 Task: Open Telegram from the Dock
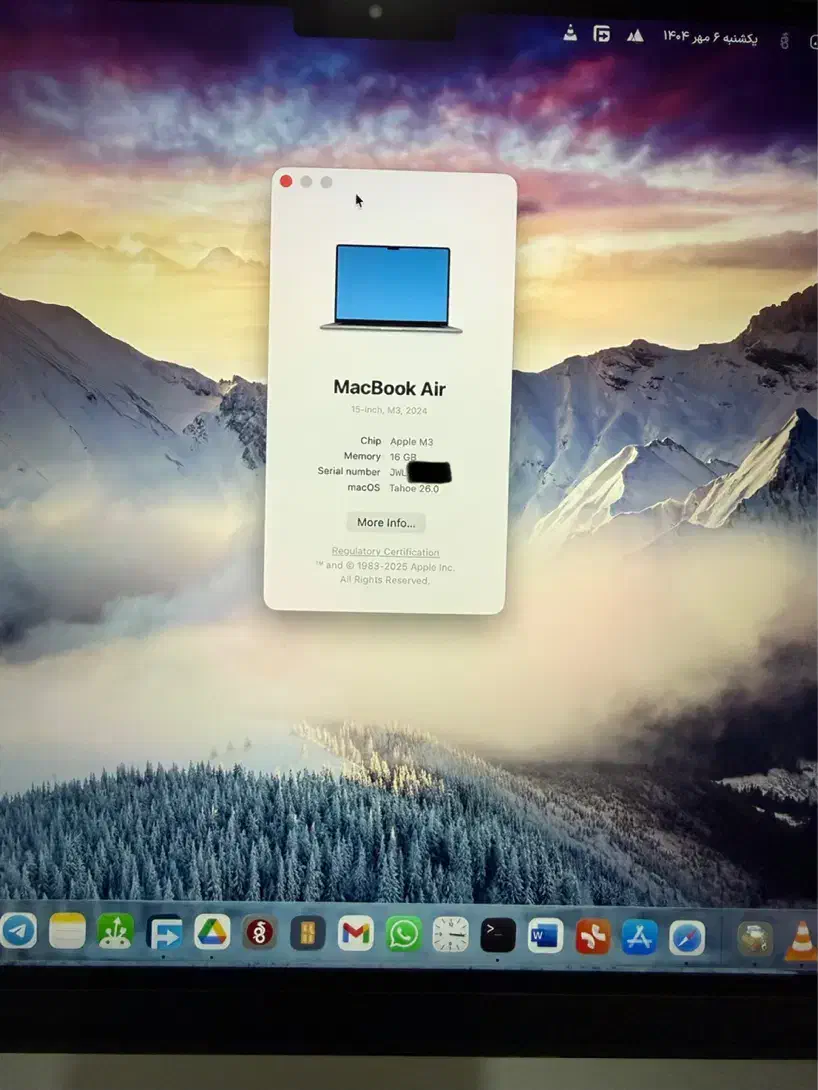click(x=18, y=931)
